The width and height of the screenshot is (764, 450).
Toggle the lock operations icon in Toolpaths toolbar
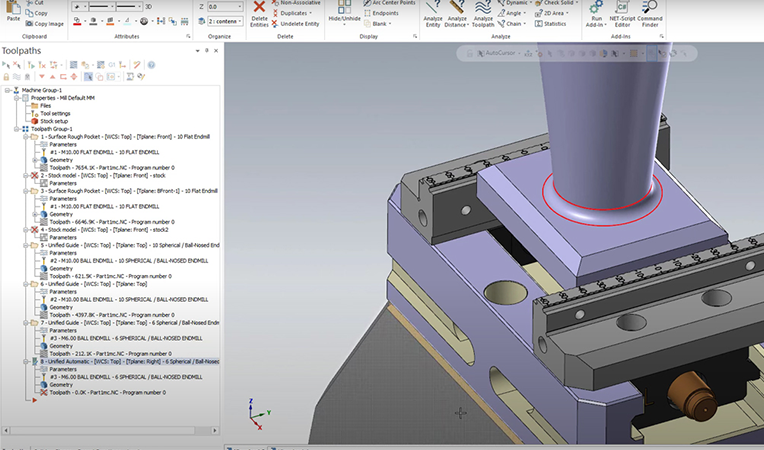(6, 76)
